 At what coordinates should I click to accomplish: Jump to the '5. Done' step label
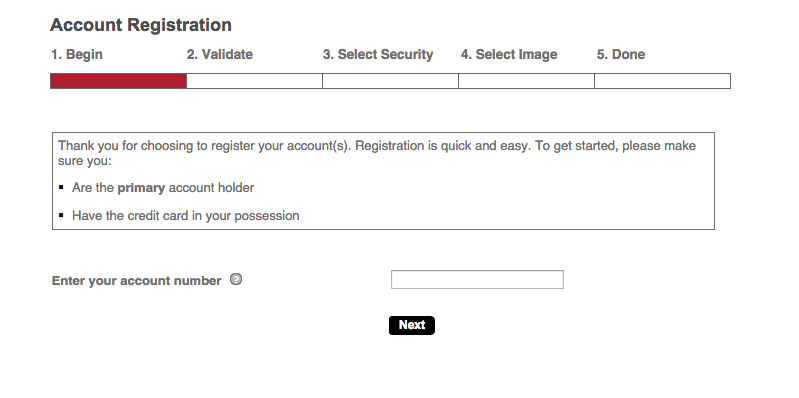click(x=621, y=55)
